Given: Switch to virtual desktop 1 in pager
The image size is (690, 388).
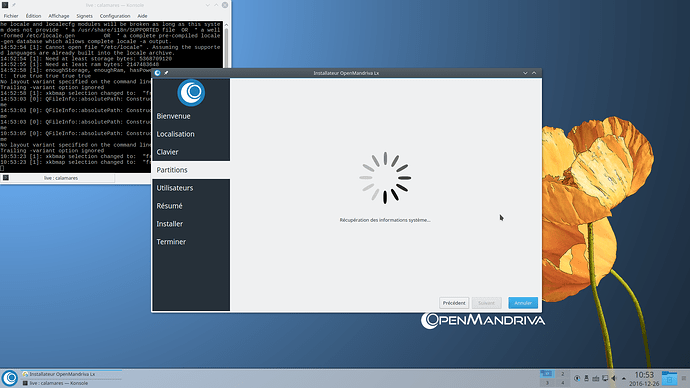Looking at the screenshot, I should [x=547, y=374].
